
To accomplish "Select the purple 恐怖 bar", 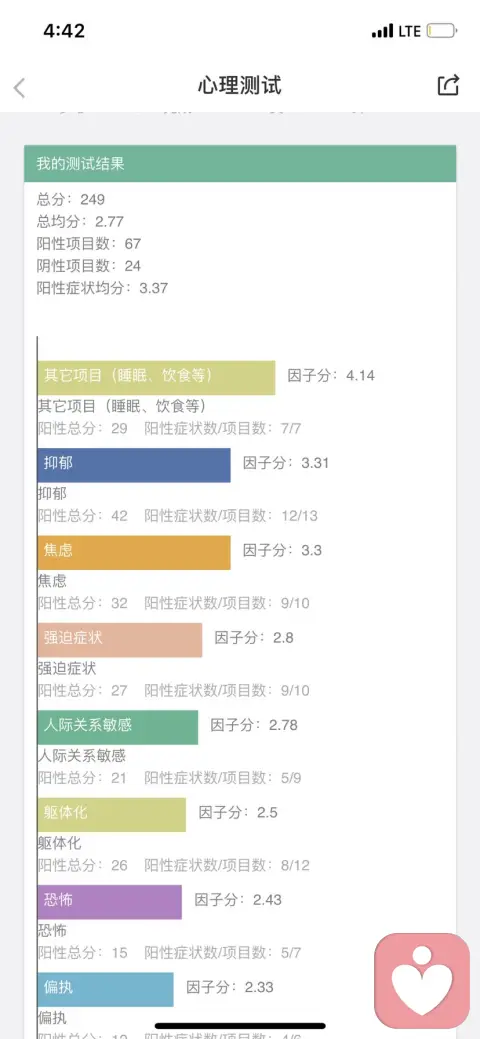I will (110, 902).
